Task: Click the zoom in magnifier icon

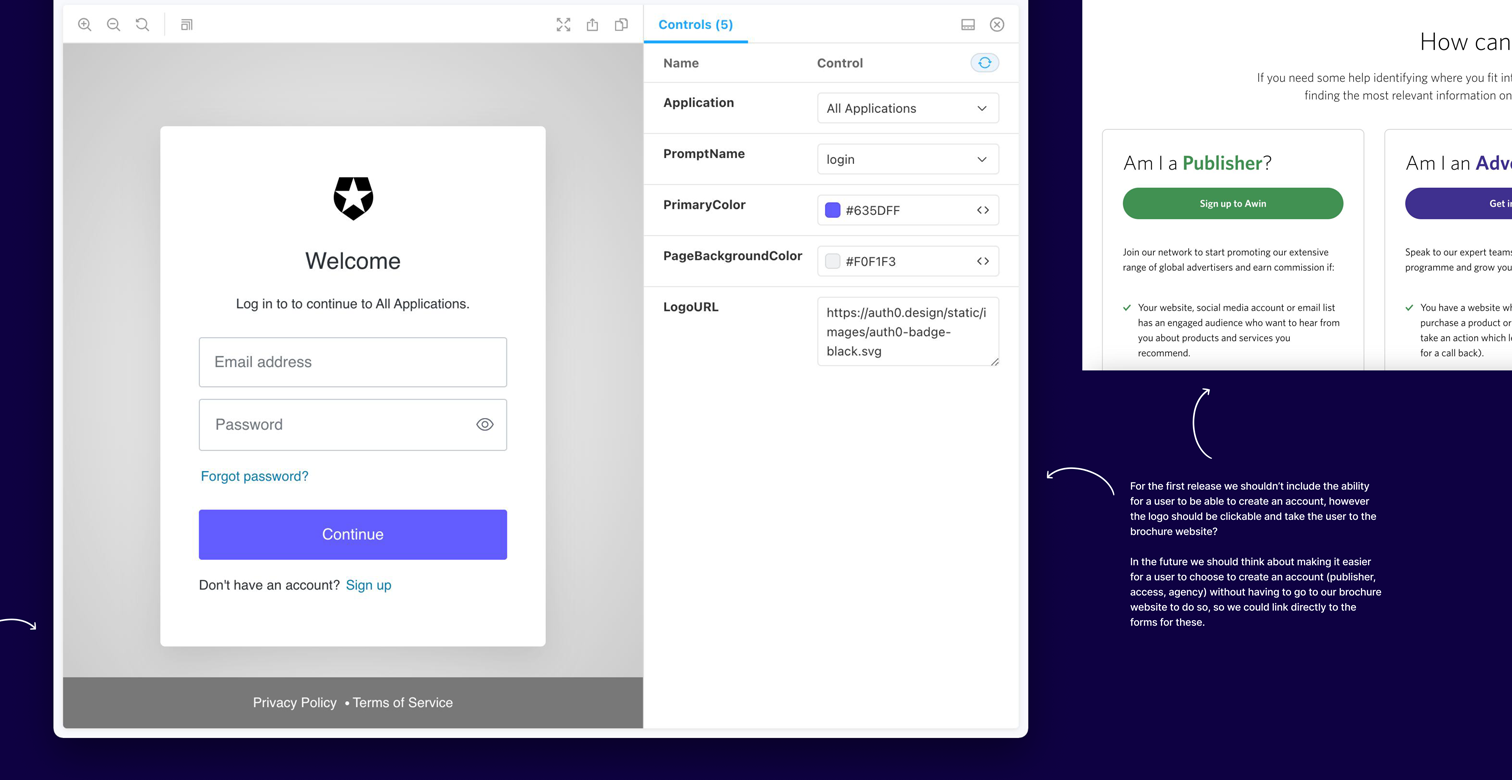Action: (x=85, y=25)
